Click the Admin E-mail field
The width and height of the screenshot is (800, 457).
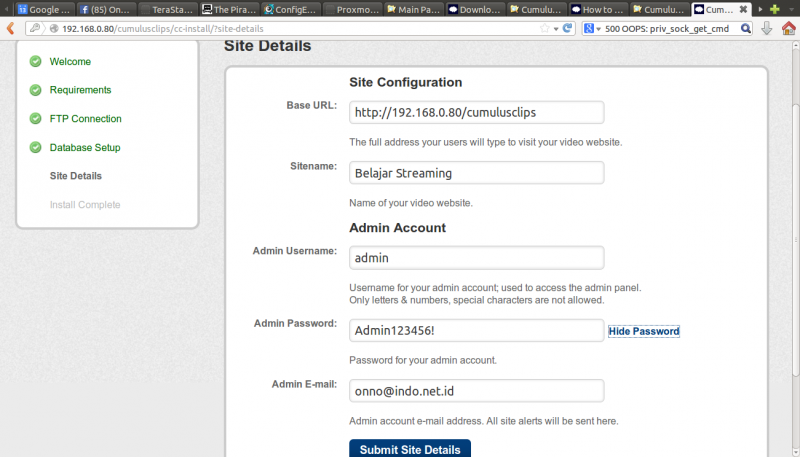click(476, 391)
